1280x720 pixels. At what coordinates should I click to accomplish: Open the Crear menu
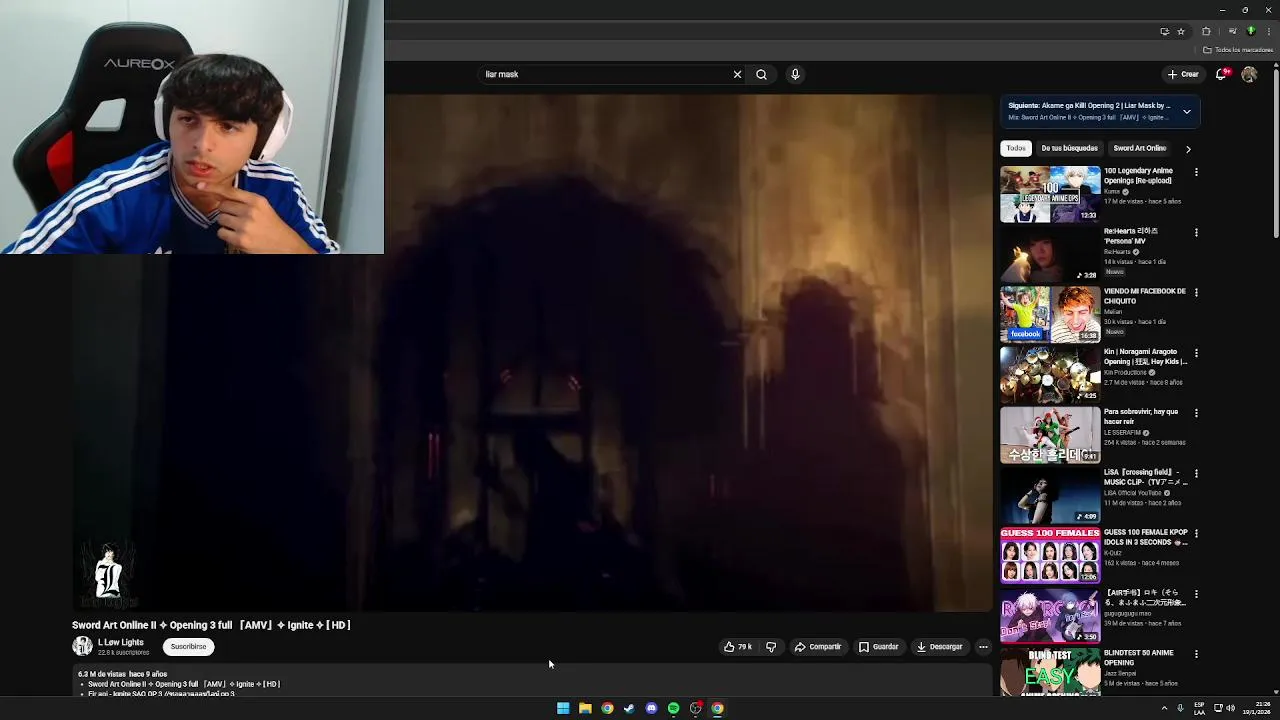click(x=1183, y=74)
